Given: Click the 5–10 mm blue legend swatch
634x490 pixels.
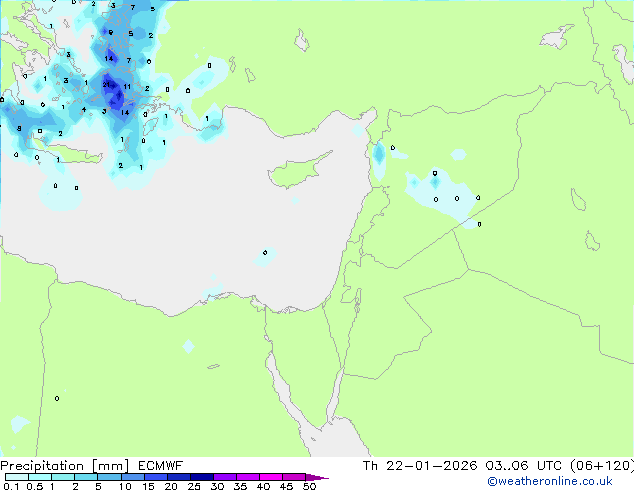Looking at the screenshot, I should (109, 477).
